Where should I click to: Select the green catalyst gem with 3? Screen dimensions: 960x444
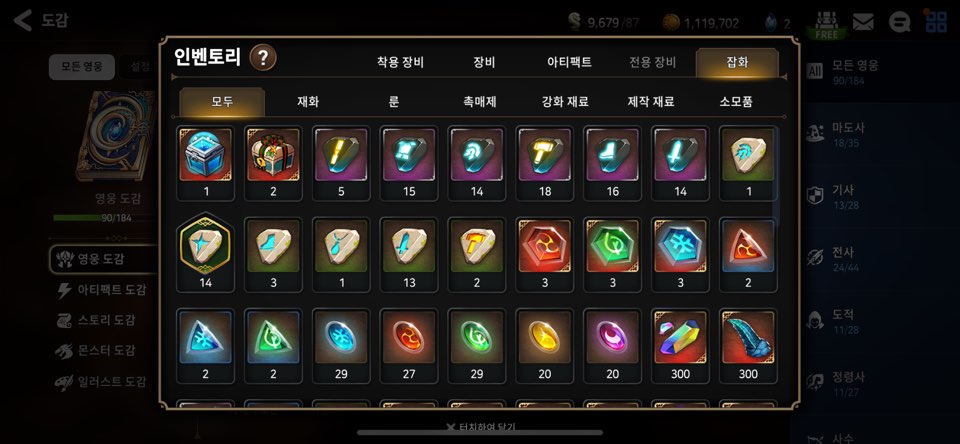[613, 255]
